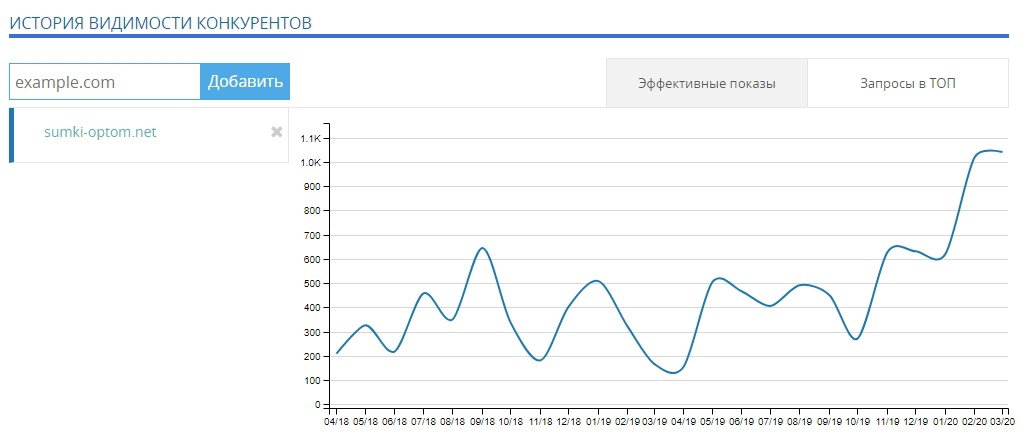Click the 03/20 x-axis label
The height and width of the screenshot is (436, 1026).
[1003, 423]
